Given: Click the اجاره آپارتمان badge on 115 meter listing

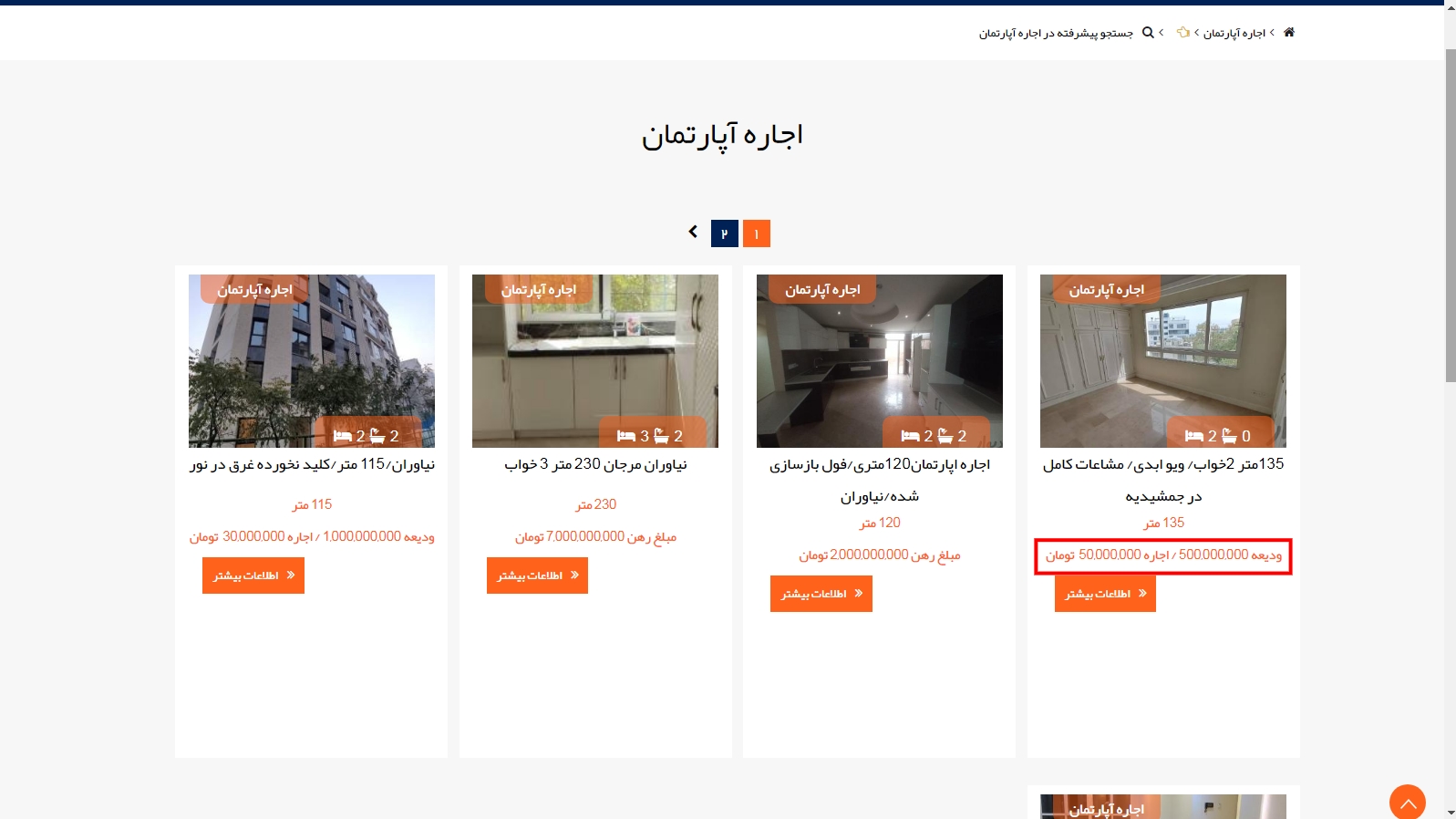Looking at the screenshot, I should tap(254, 289).
